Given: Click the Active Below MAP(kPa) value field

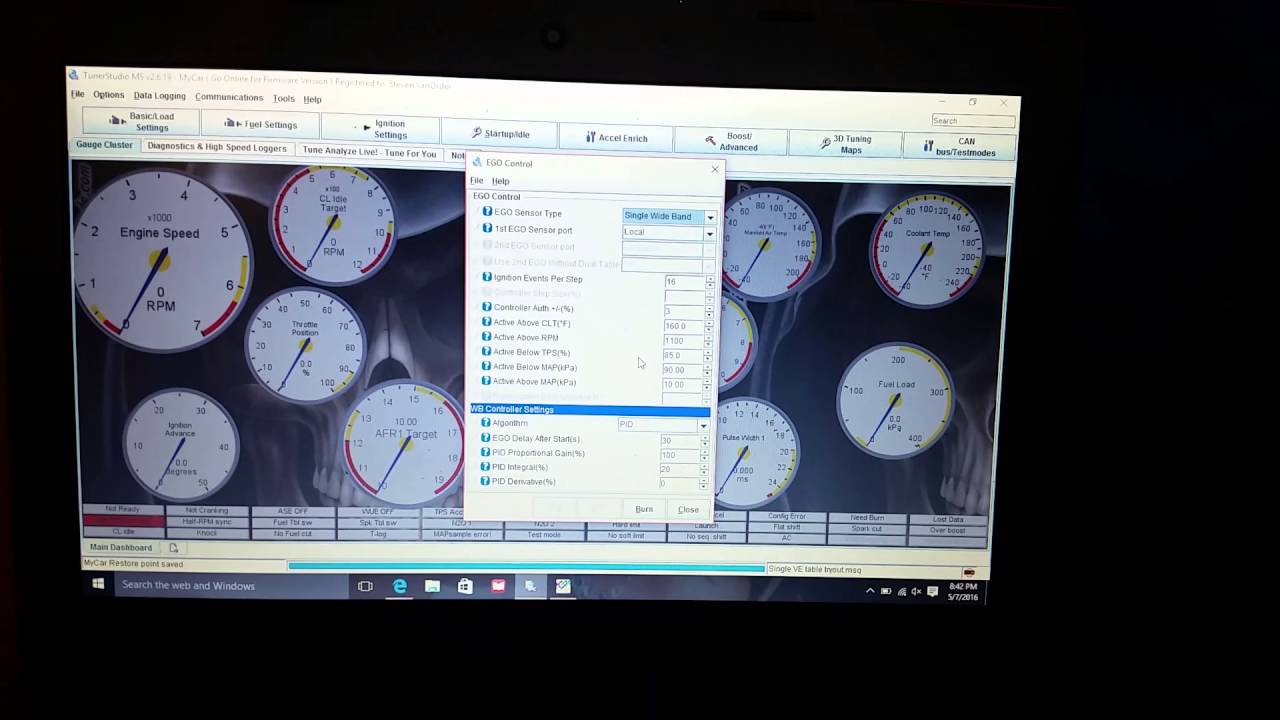Looking at the screenshot, I should pyautogui.click(x=682, y=370).
